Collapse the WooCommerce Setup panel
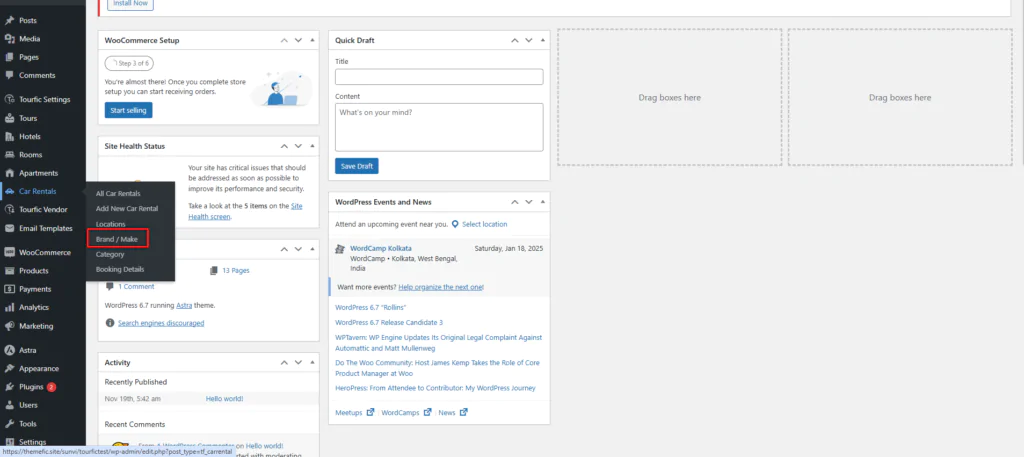The width and height of the screenshot is (1024, 457). pyautogui.click(x=312, y=40)
